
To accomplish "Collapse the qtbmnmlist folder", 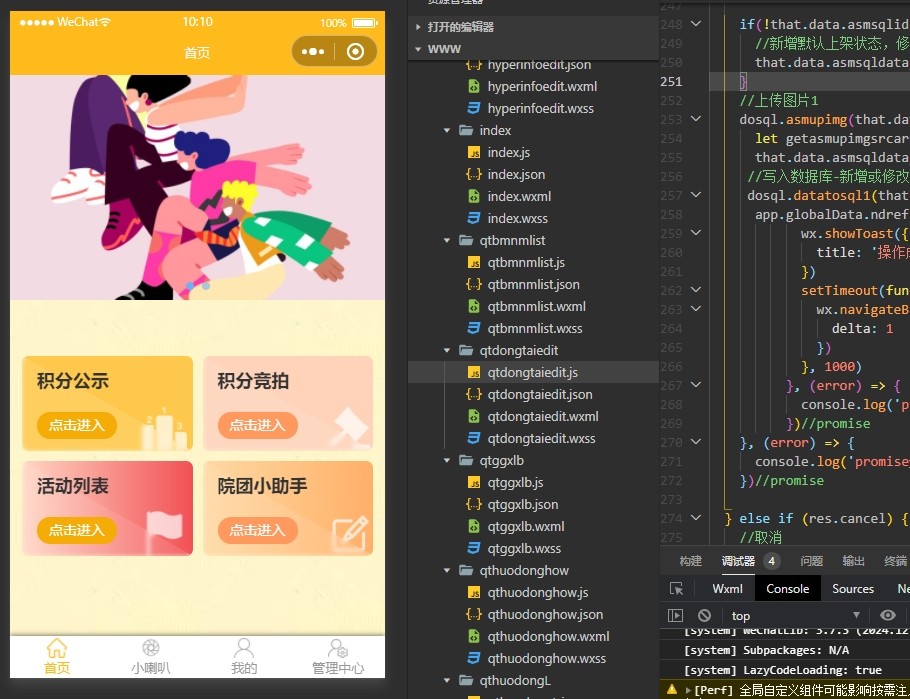I will [x=447, y=240].
